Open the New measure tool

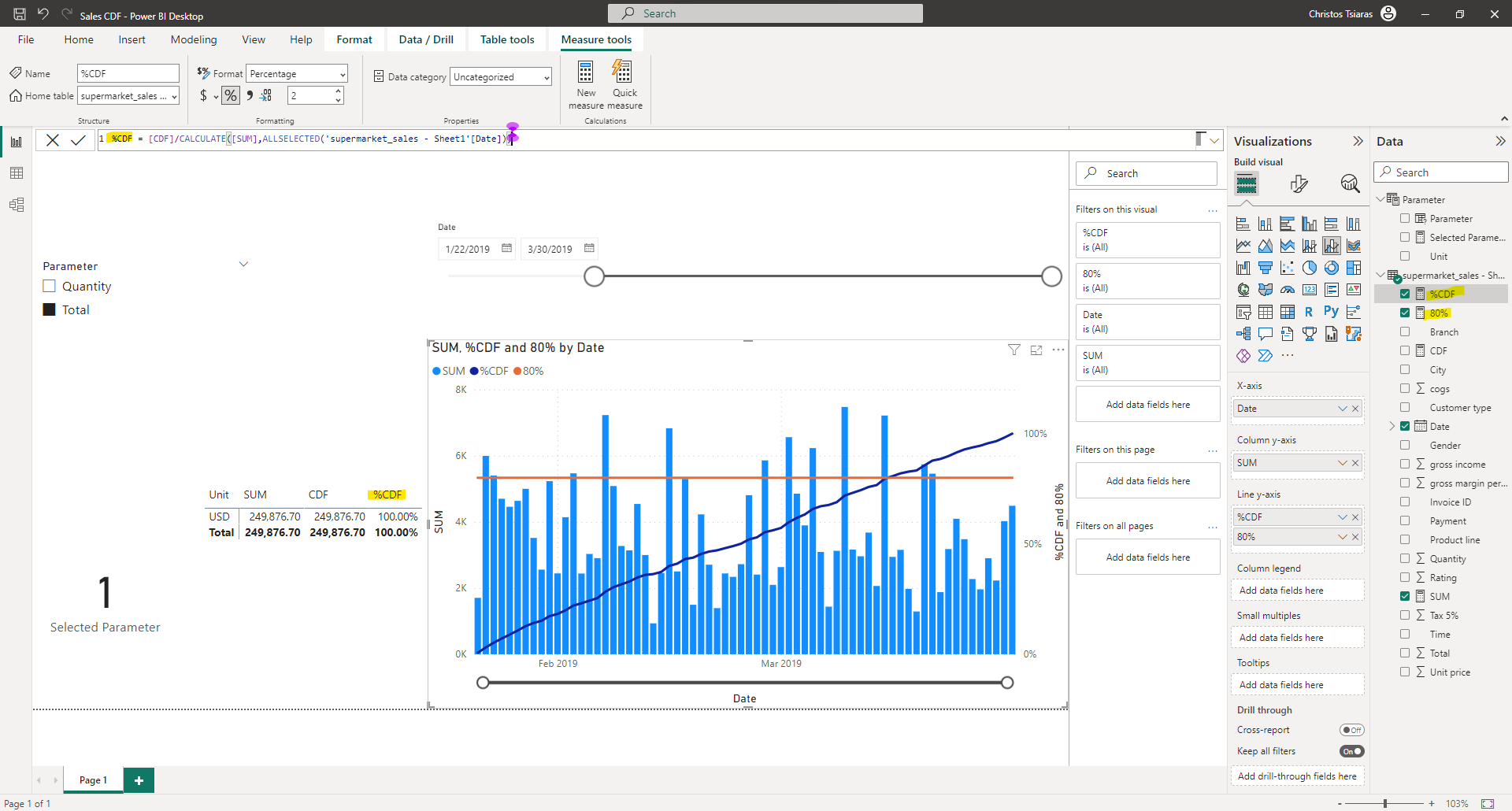[x=585, y=84]
